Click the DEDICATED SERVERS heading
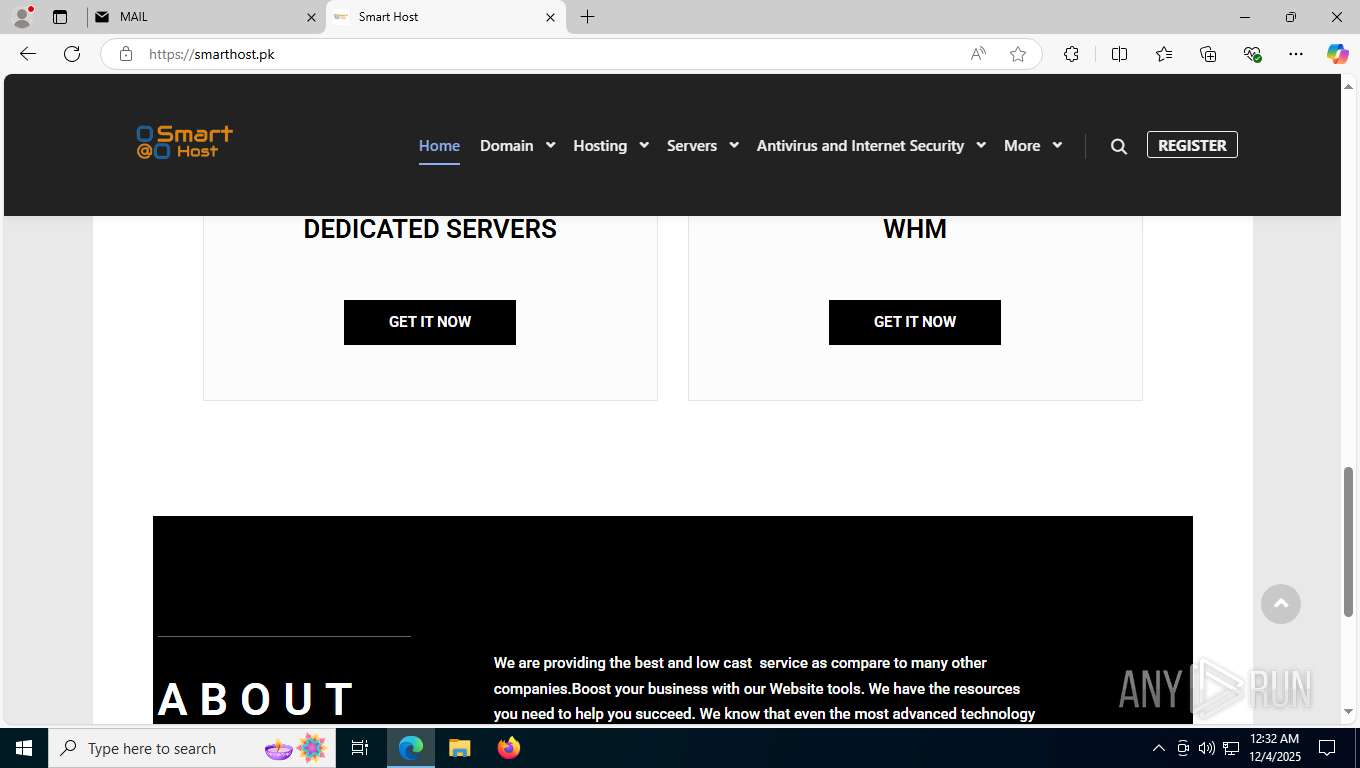 (x=430, y=229)
